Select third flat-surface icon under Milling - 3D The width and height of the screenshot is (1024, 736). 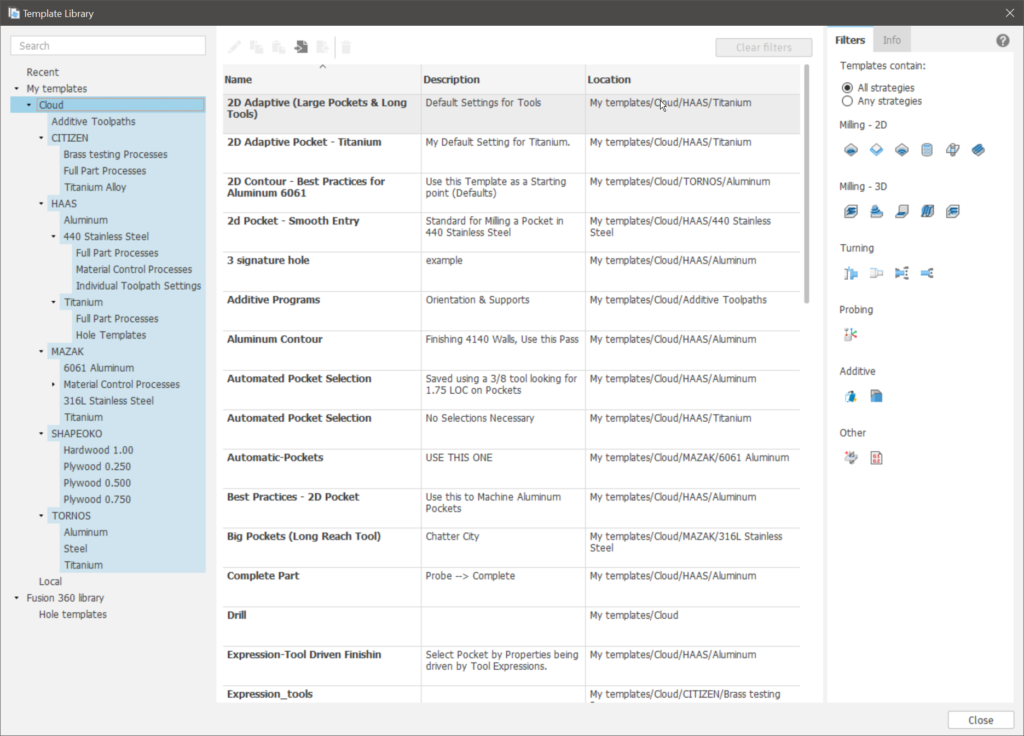901,211
